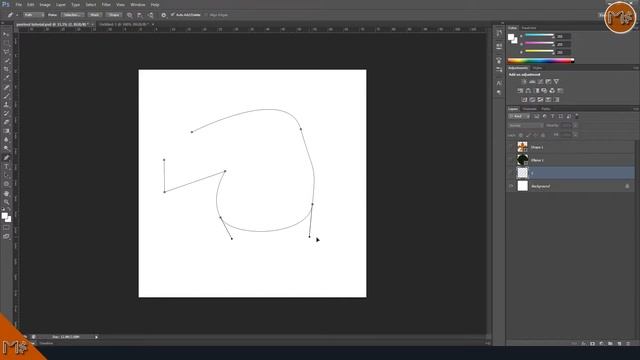Click the Vibrance adjustment icon

556,82
